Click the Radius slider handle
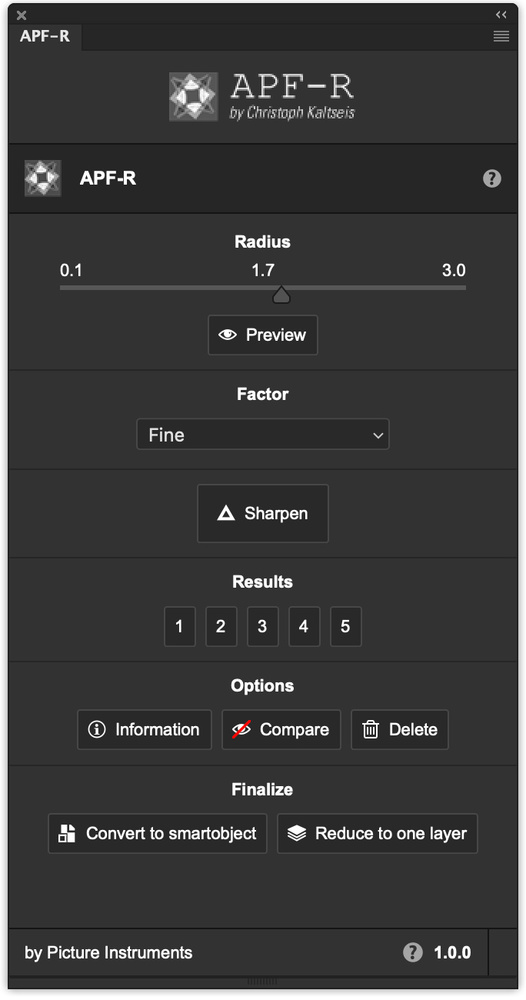 [x=281, y=295]
